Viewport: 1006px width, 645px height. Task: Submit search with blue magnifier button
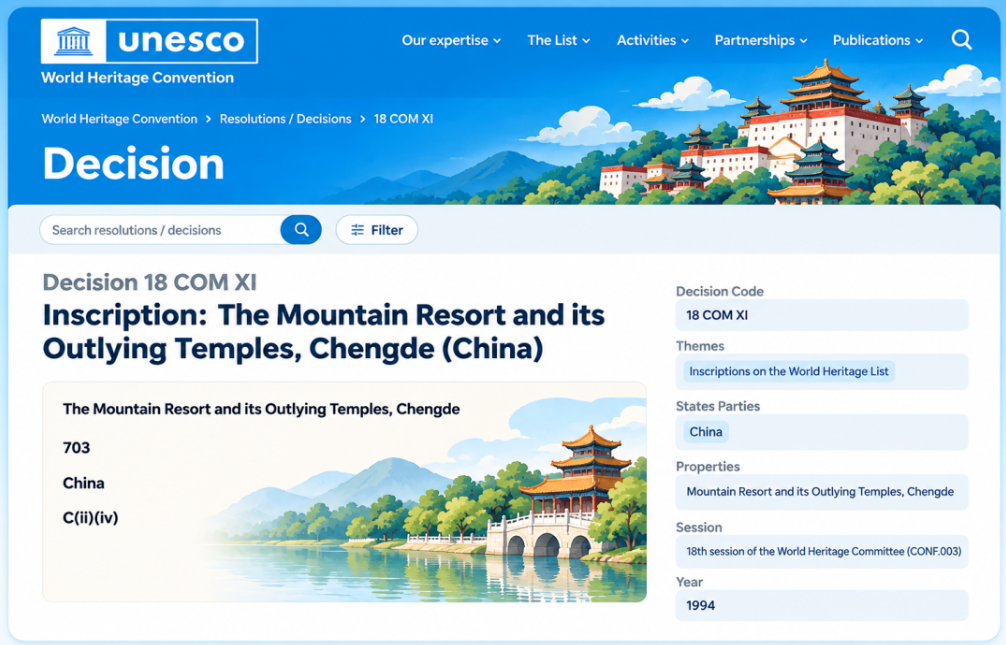[x=301, y=230]
